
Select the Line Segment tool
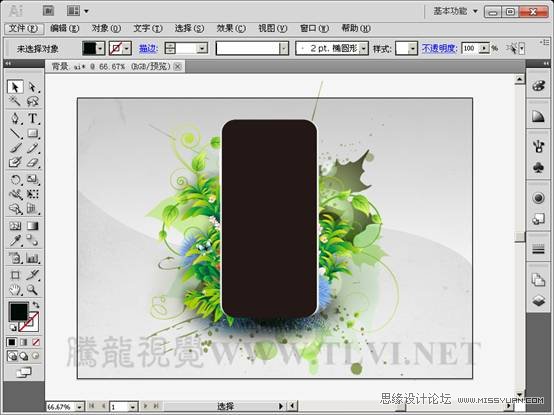tap(15, 133)
